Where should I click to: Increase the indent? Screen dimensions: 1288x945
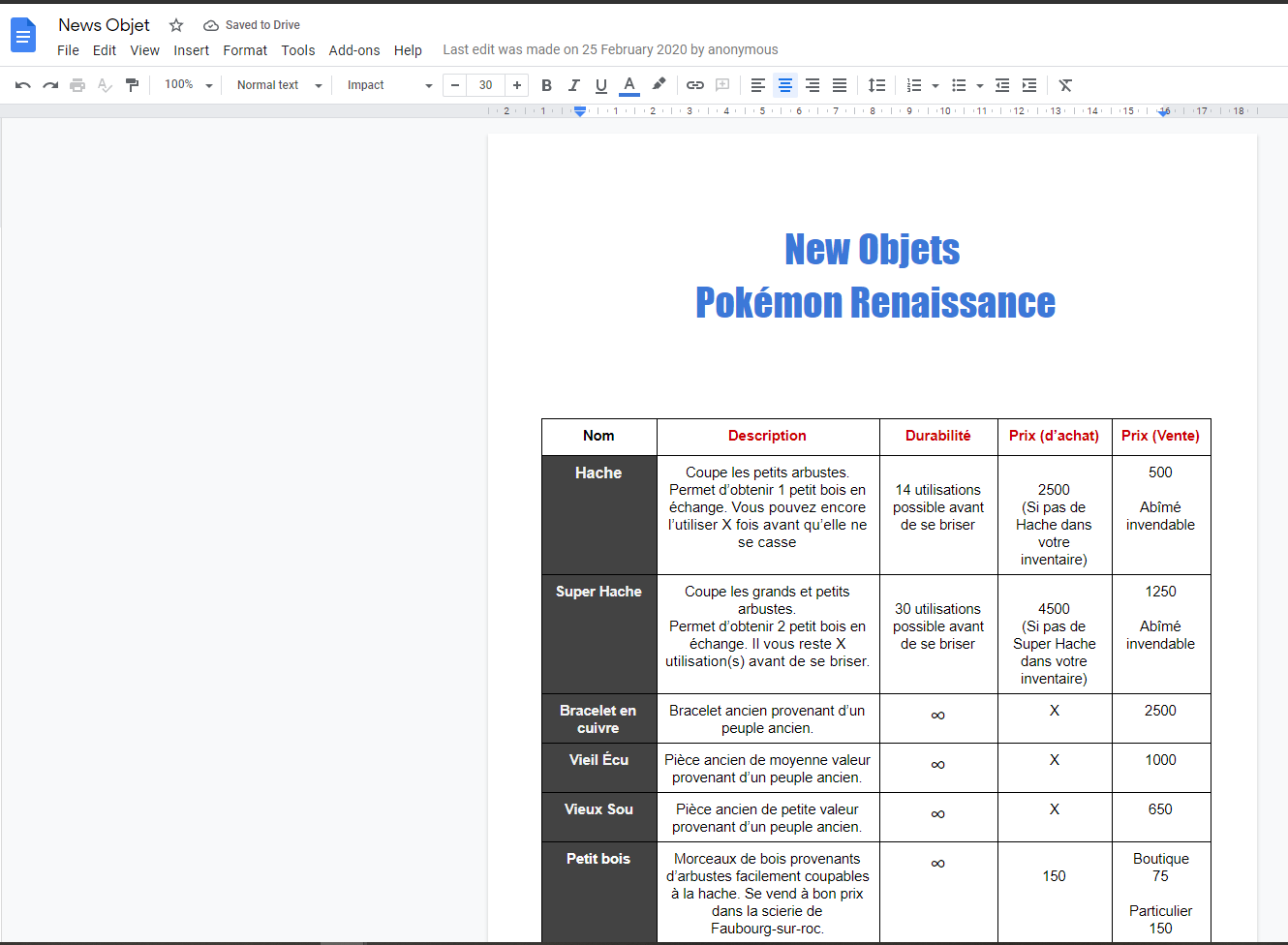[1029, 85]
